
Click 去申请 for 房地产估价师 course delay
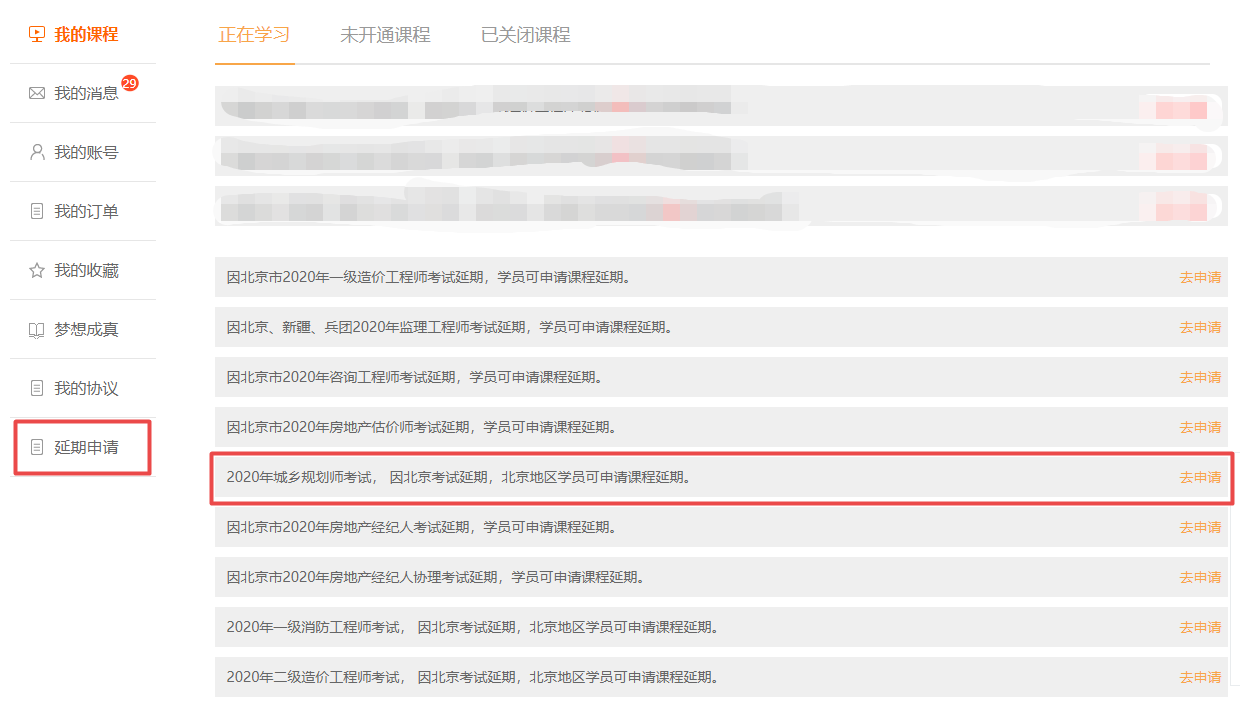coord(1201,428)
